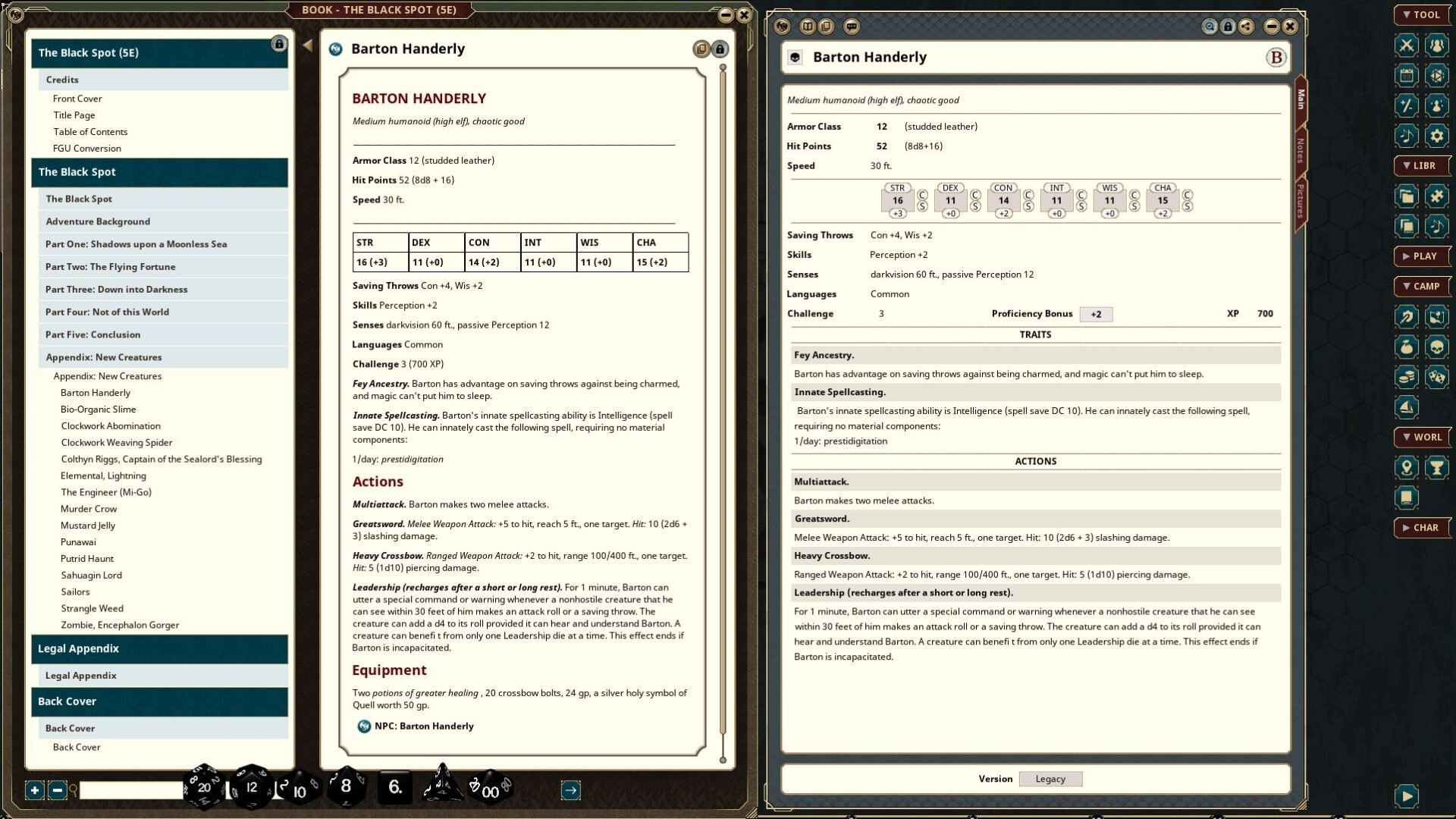Open the Options gear icon in the sidebar
Screen dimensions: 1456x819
coord(1436,136)
